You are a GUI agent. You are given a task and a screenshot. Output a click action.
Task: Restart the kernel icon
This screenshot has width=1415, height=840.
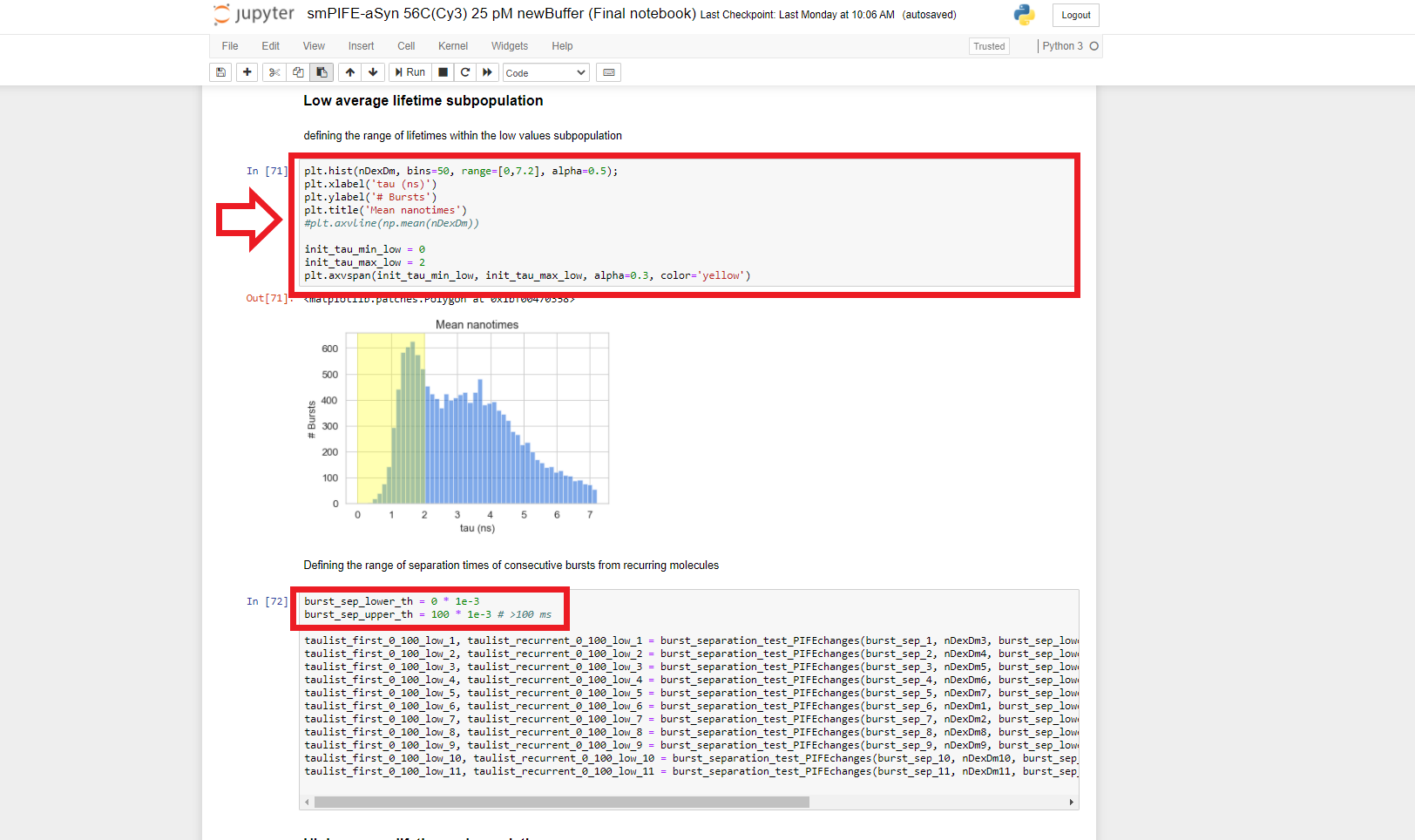[465, 72]
